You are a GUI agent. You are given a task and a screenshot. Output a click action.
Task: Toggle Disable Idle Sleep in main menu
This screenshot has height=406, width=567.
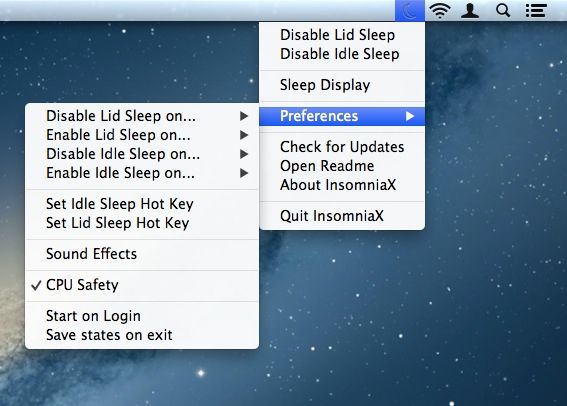click(x=342, y=54)
